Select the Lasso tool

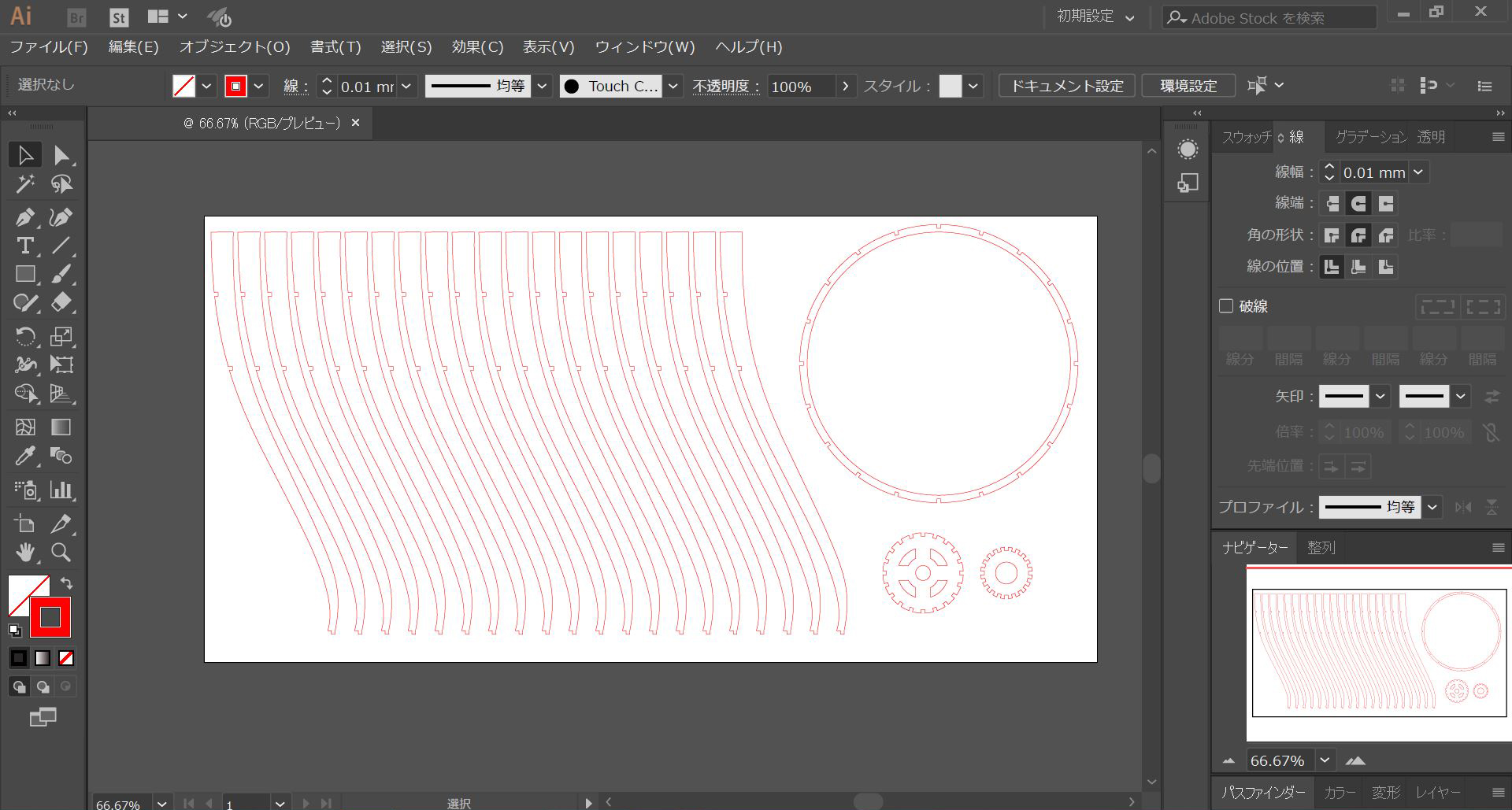coord(61,184)
